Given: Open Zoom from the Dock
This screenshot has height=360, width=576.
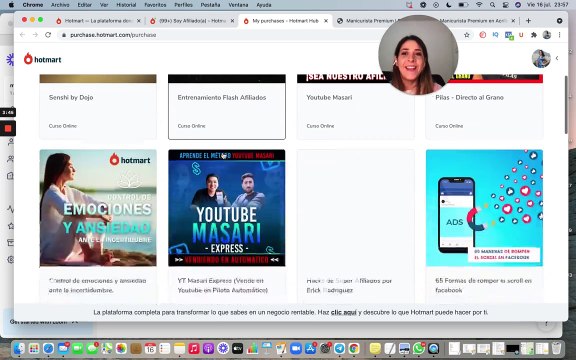Looking at the screenshot, I should [x=296, y=348].
